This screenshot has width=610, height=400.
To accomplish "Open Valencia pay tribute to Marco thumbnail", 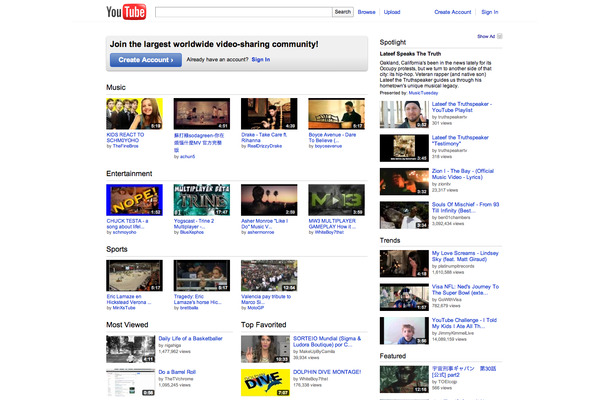I will (269, 275).
